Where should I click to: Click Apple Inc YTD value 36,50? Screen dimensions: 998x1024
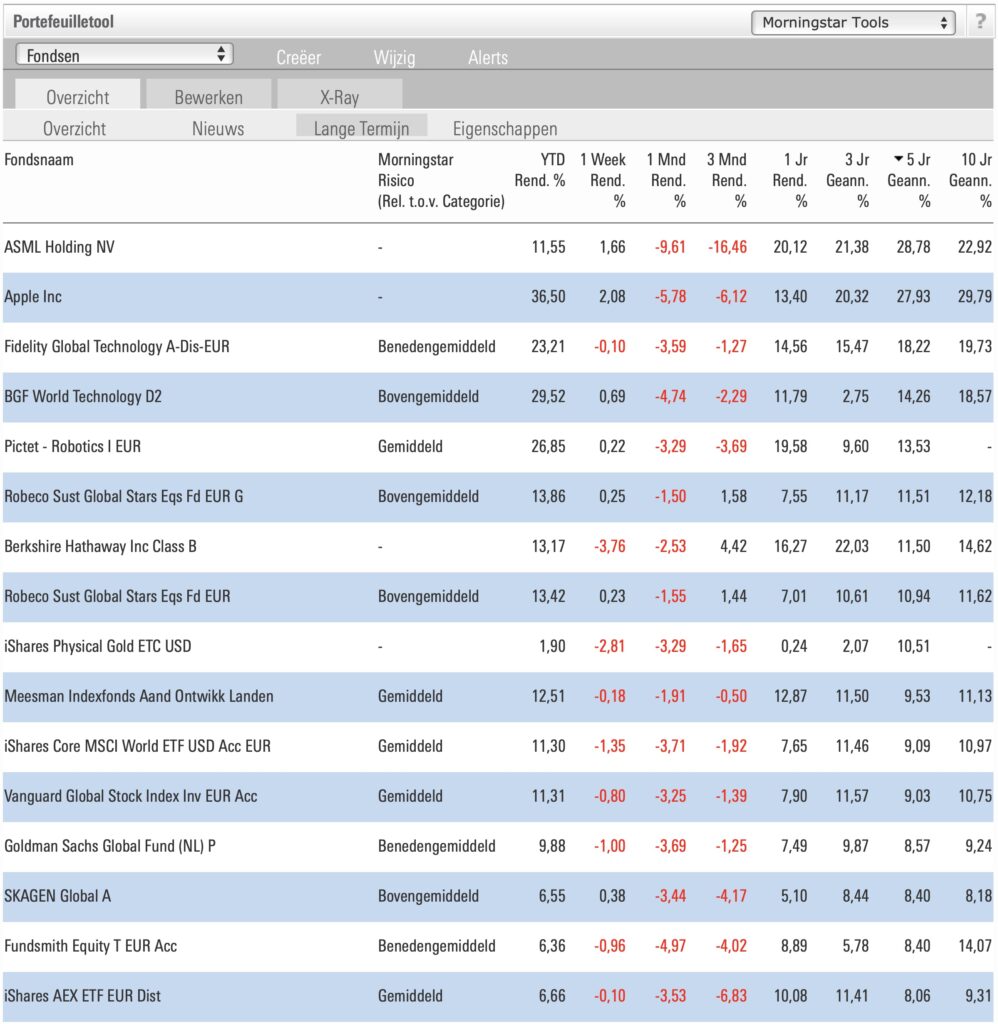pos(548,296)
